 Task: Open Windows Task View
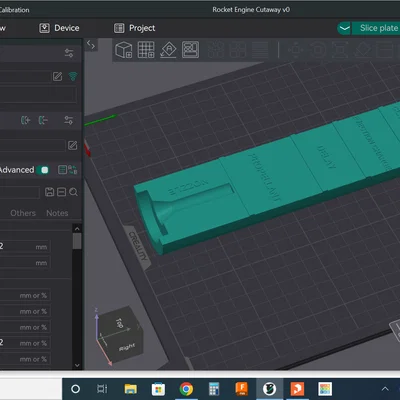(102, 389)
